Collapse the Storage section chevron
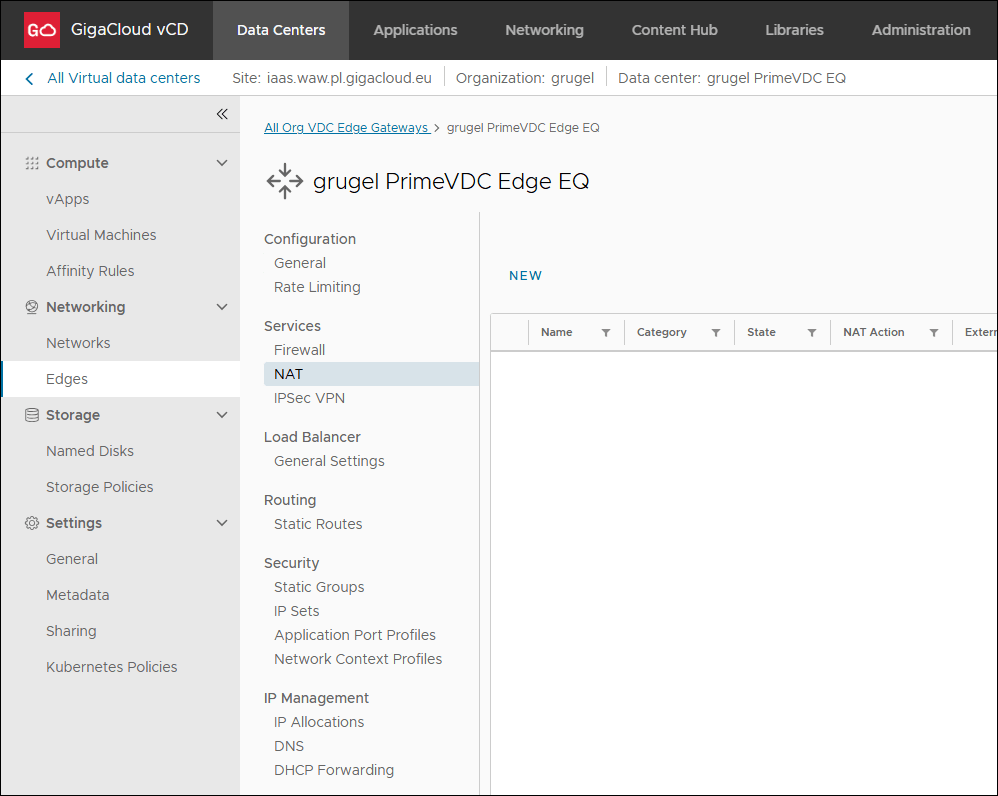This screenshot has height=796, width=998. 222,415
